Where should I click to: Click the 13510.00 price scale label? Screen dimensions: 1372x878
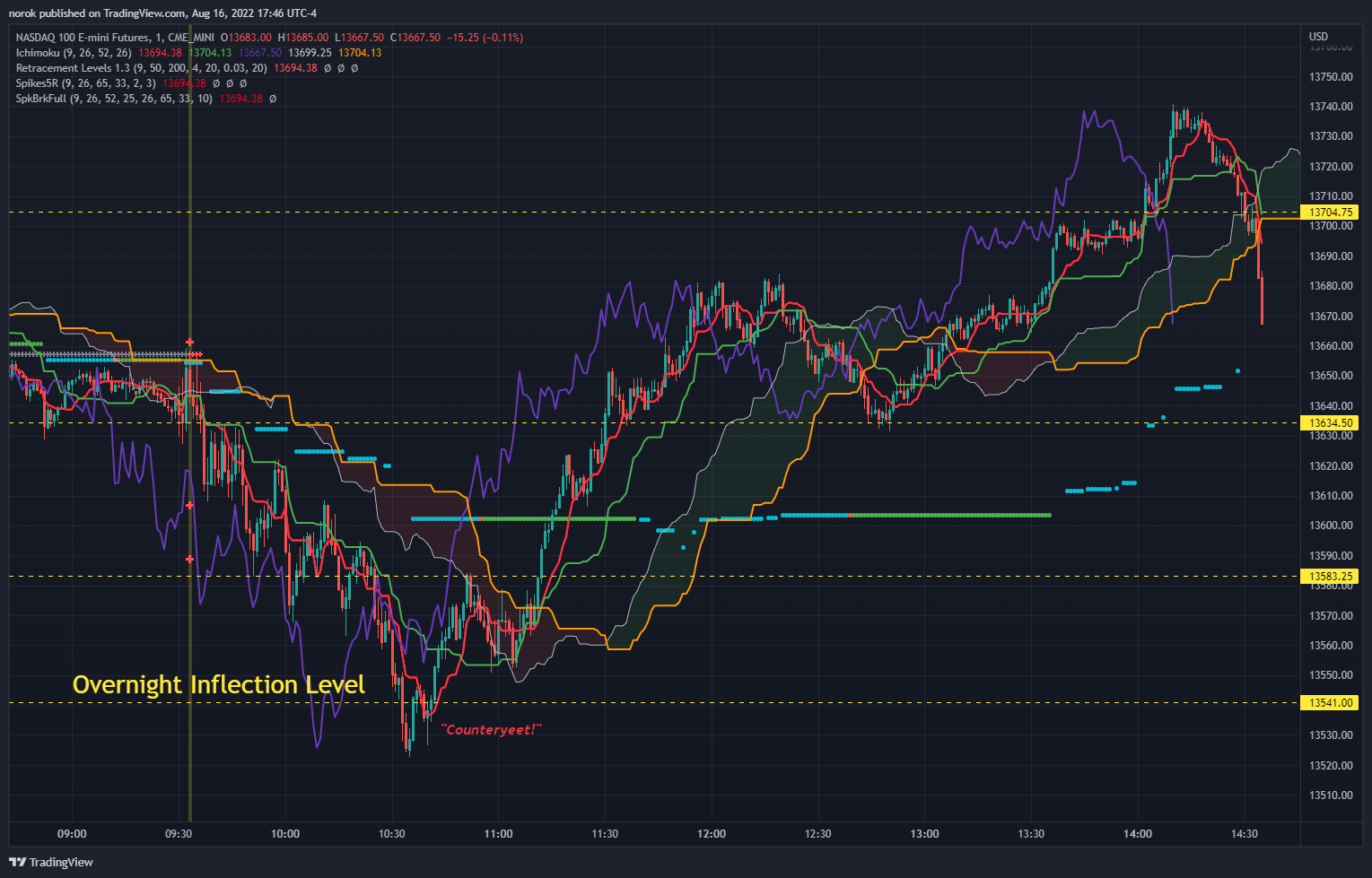pyautogui.click(x=1331, y=795)
